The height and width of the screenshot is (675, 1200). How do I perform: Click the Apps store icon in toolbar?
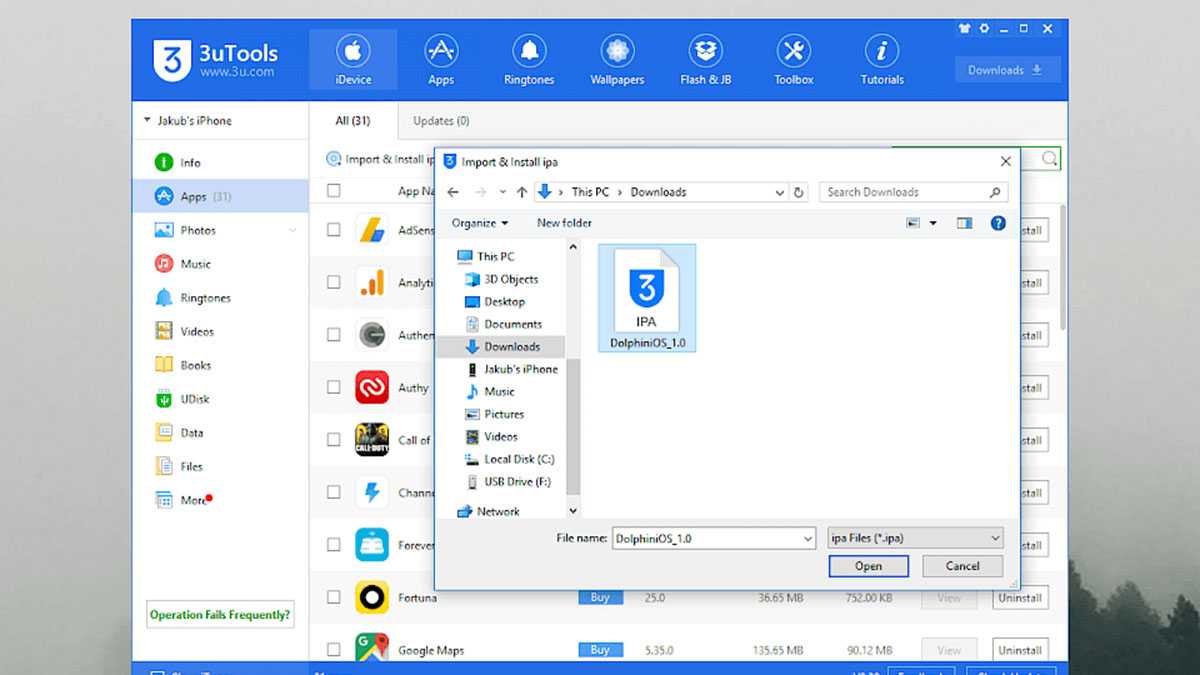(x=440, y=60)
